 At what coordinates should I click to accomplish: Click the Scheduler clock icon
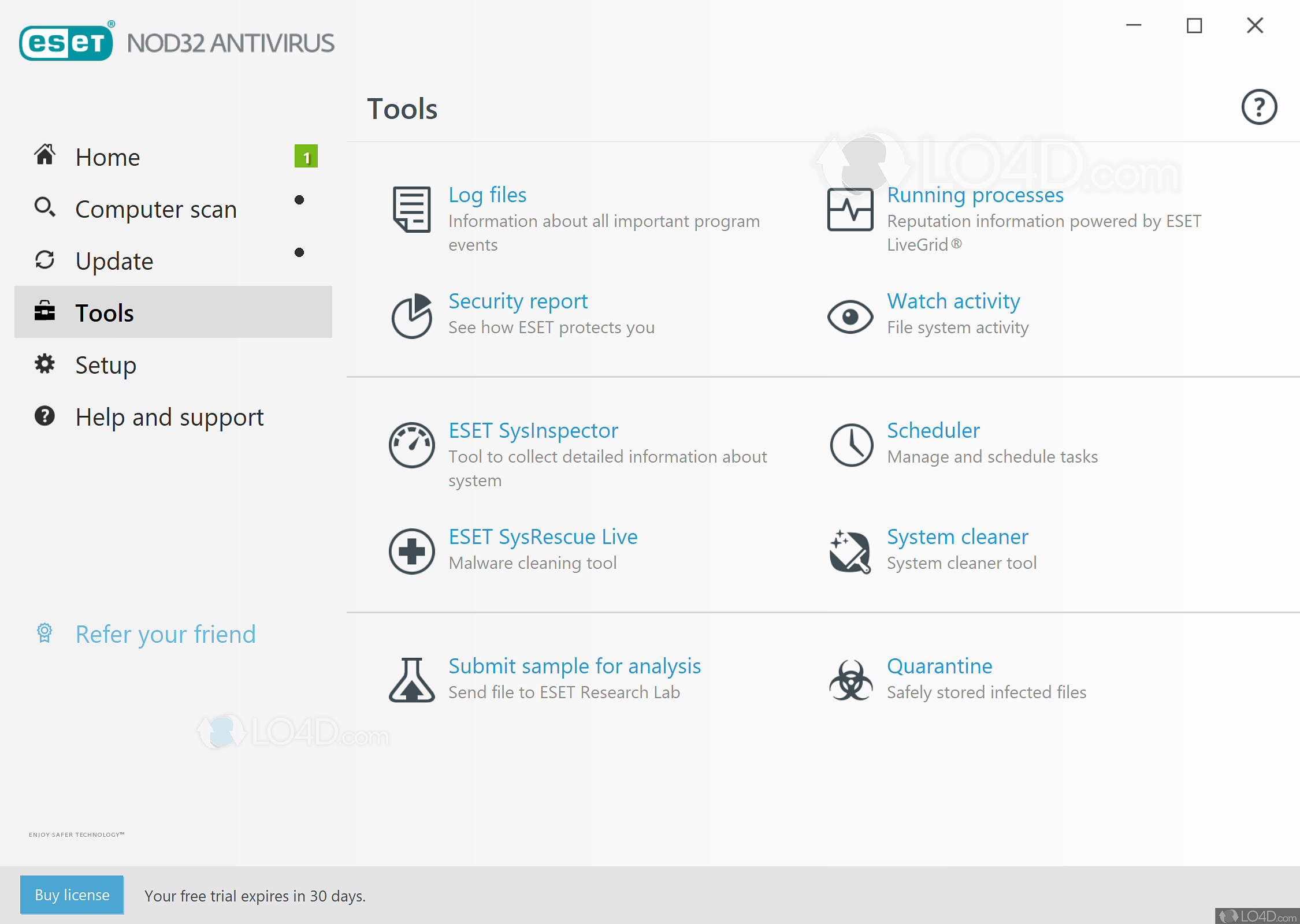point(851,445)
